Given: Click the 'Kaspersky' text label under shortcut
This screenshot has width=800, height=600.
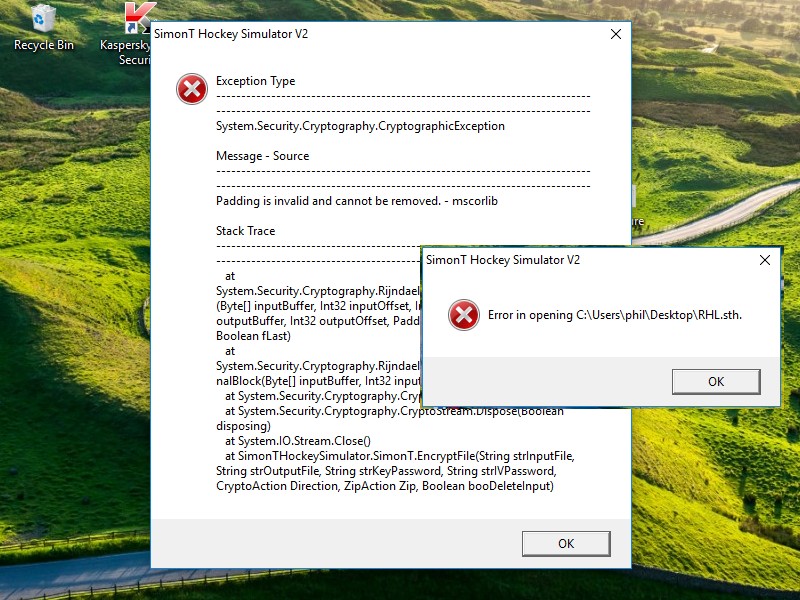Looking at the screenshot, I should tap(125, 45).
